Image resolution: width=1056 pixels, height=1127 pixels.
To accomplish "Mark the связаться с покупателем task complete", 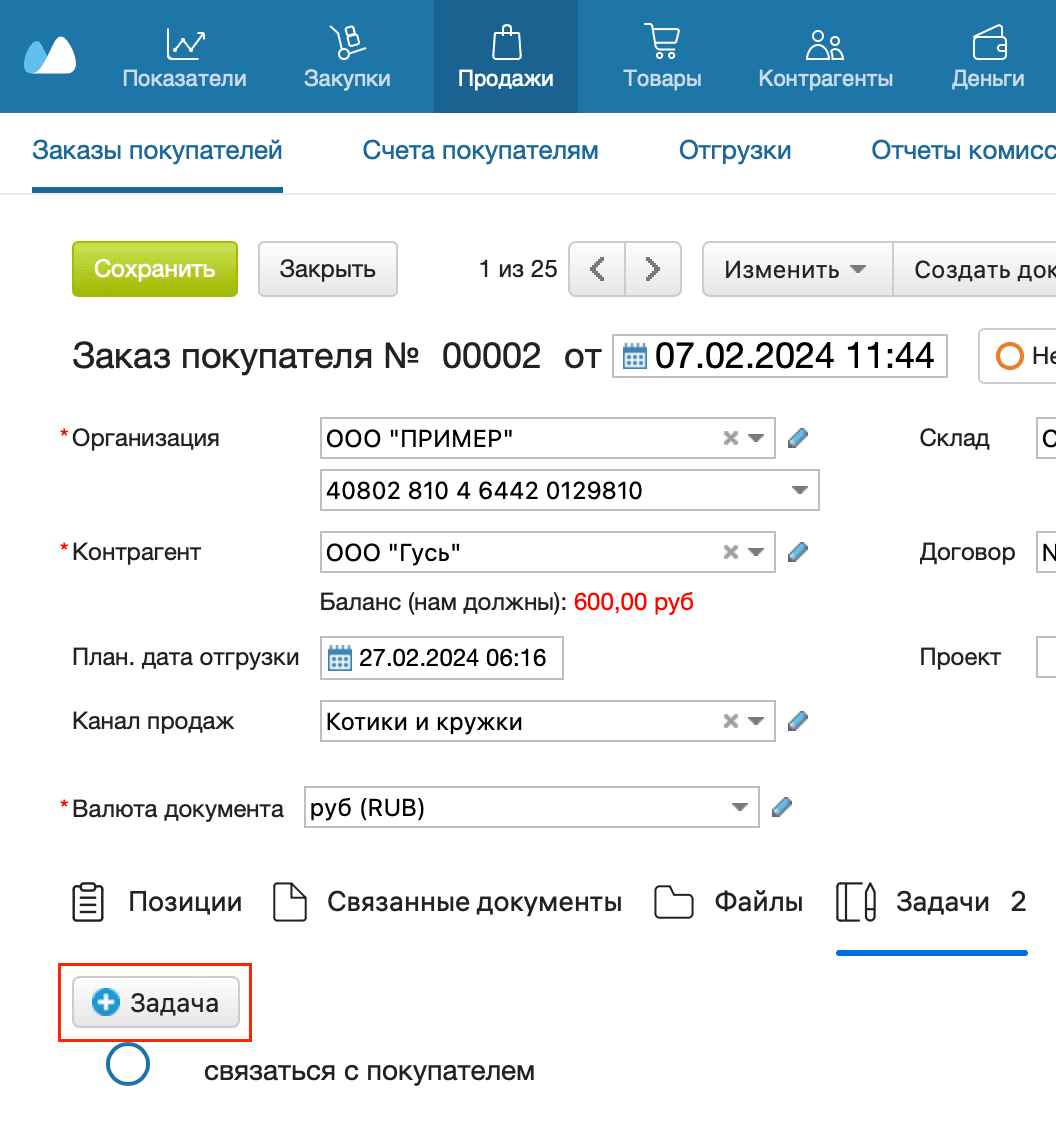I will [127, 1065].
